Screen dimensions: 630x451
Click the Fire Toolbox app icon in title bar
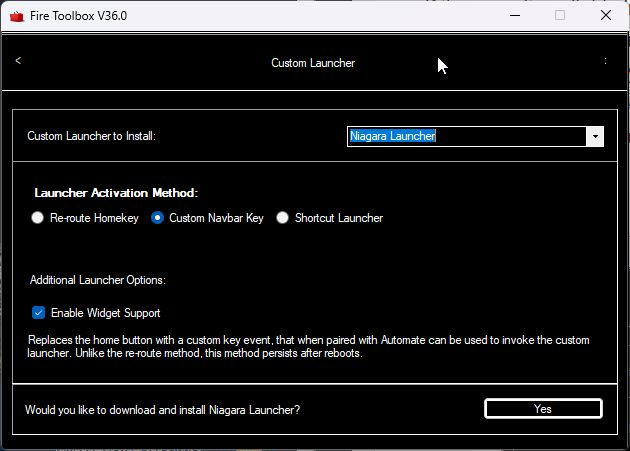(16, 16)
